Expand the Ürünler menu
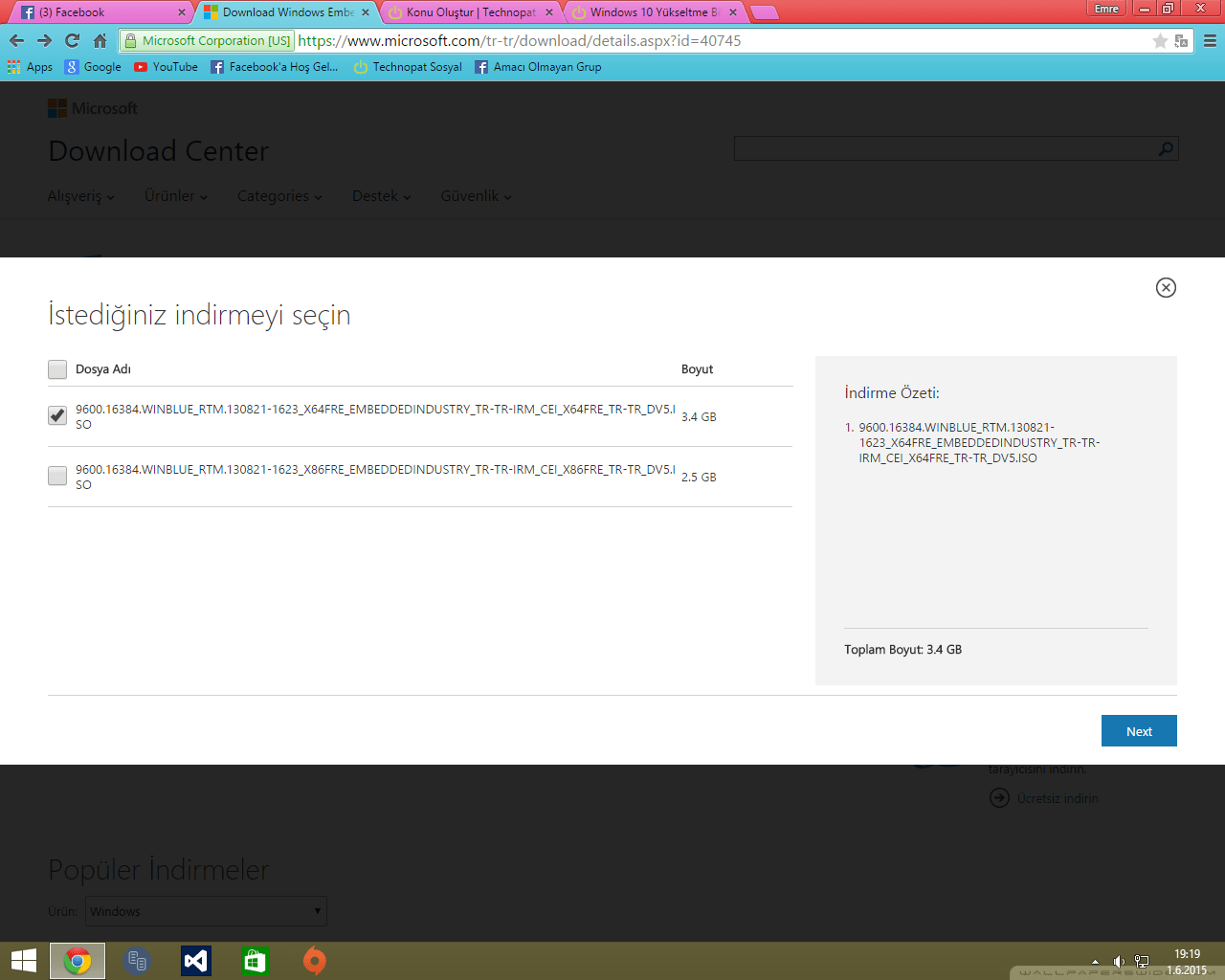The image size is (1225, 980). 176,196
